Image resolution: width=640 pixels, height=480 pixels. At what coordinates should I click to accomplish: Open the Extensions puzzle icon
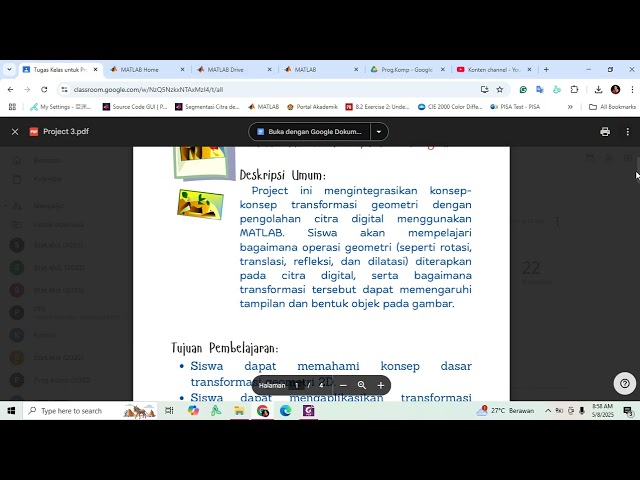click(574, 89)
